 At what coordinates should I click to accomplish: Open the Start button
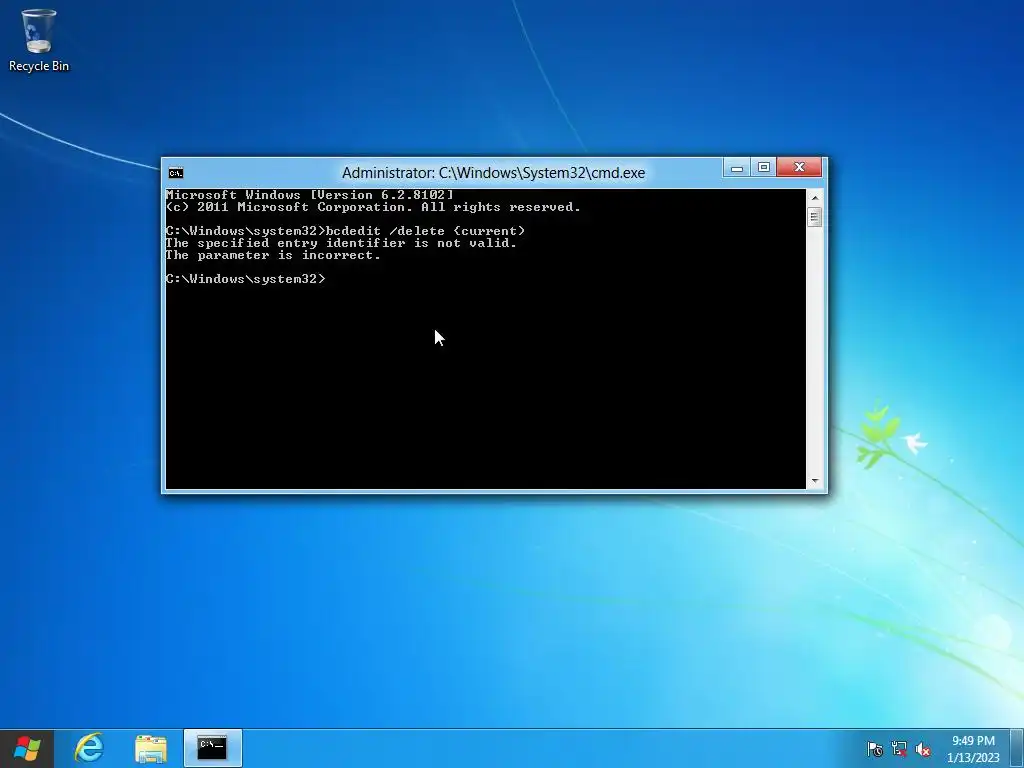(26, 748)
